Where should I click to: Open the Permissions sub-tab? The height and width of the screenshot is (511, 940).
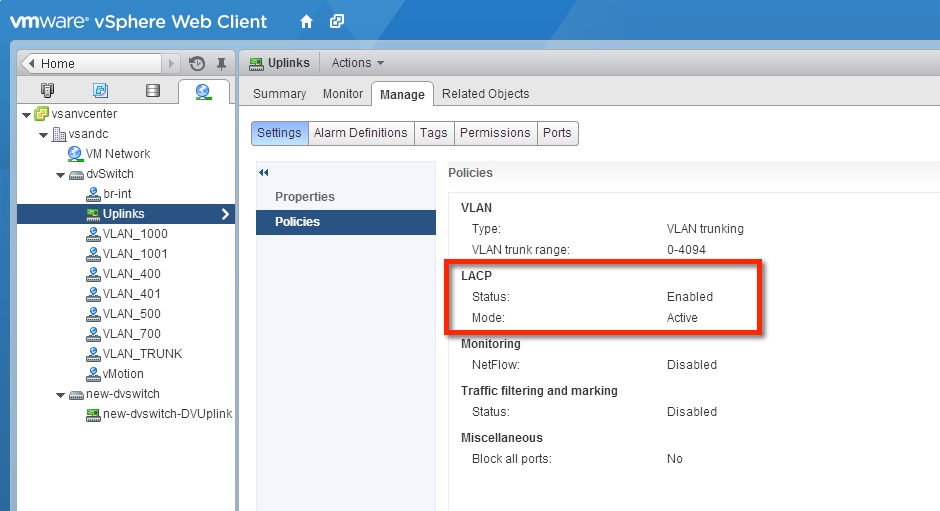(495, 133)
